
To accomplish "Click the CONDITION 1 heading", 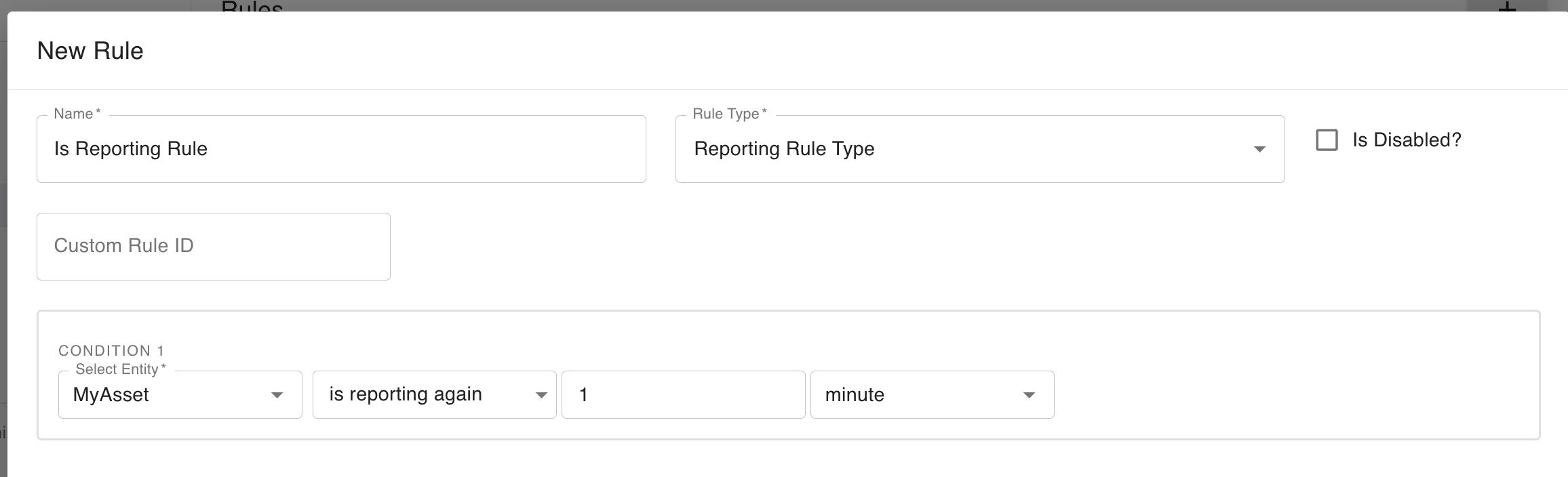I will point(111,350).
